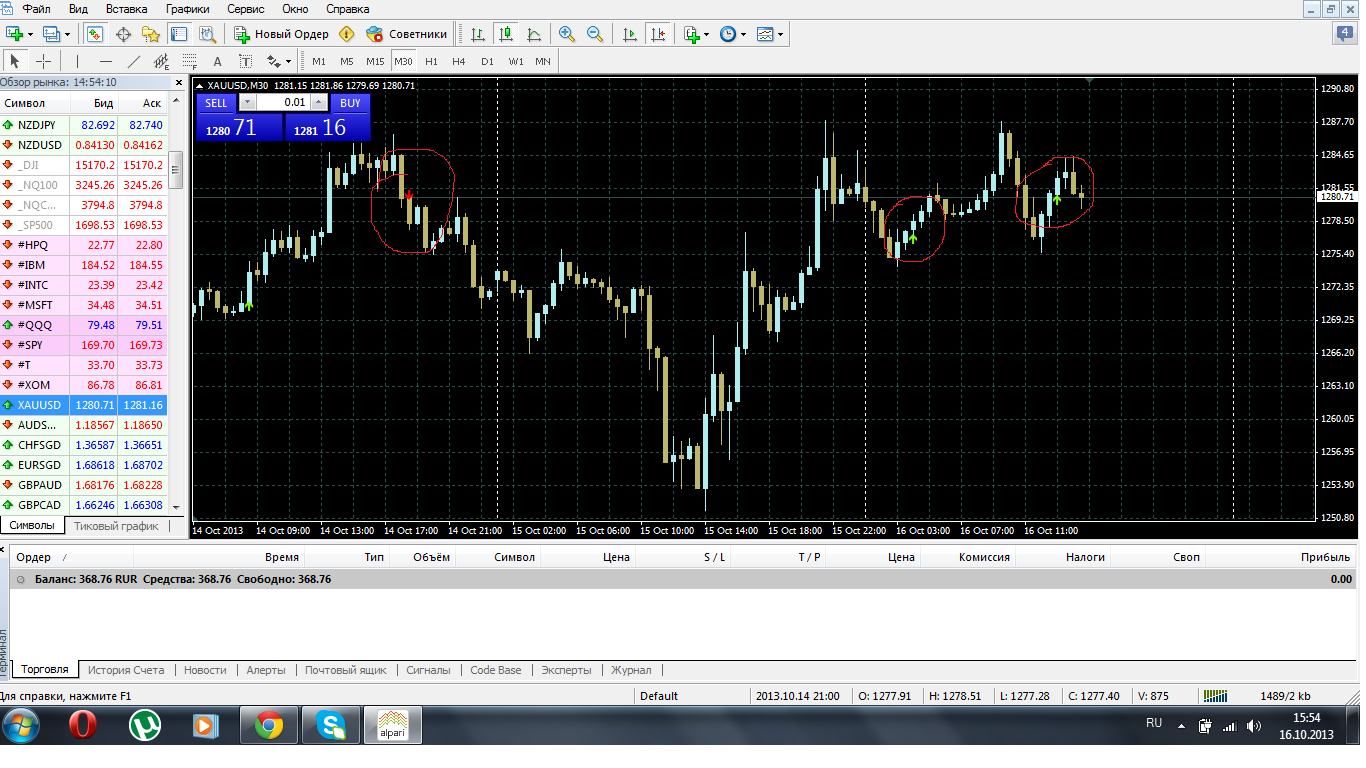This screenshot has height=768, width=1366.
Task: Open the Сервис menu
Action: coord(246,8)
